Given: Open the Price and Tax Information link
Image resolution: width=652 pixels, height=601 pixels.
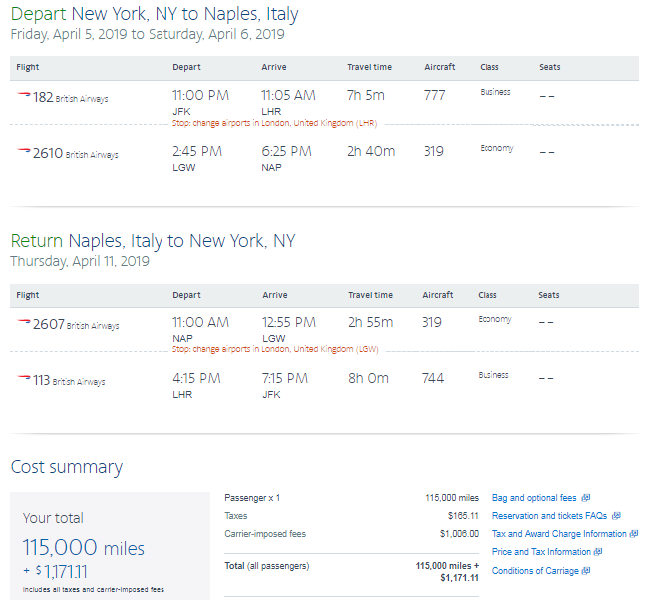Looking at the screenshot, I should click(x=541, y=552).
